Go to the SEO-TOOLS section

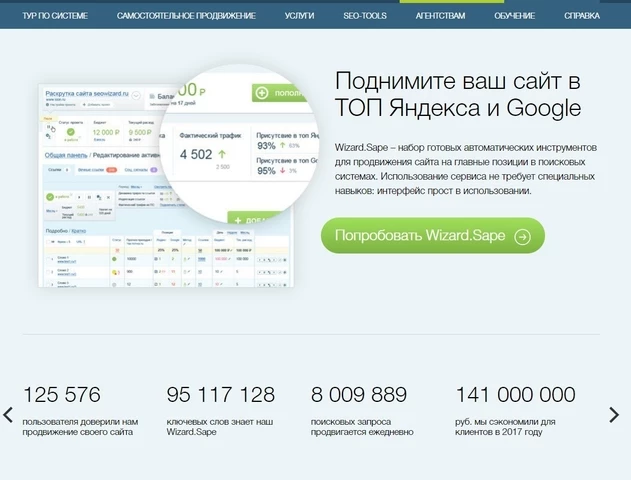click(x=365, y=16)
